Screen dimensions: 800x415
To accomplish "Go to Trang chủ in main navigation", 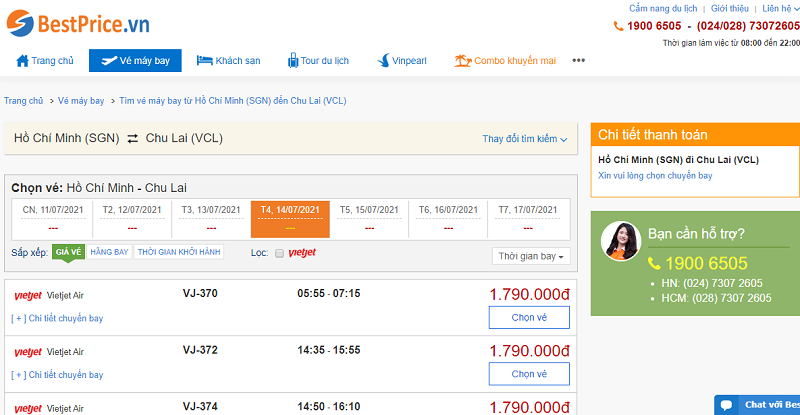I will (45, 61).
